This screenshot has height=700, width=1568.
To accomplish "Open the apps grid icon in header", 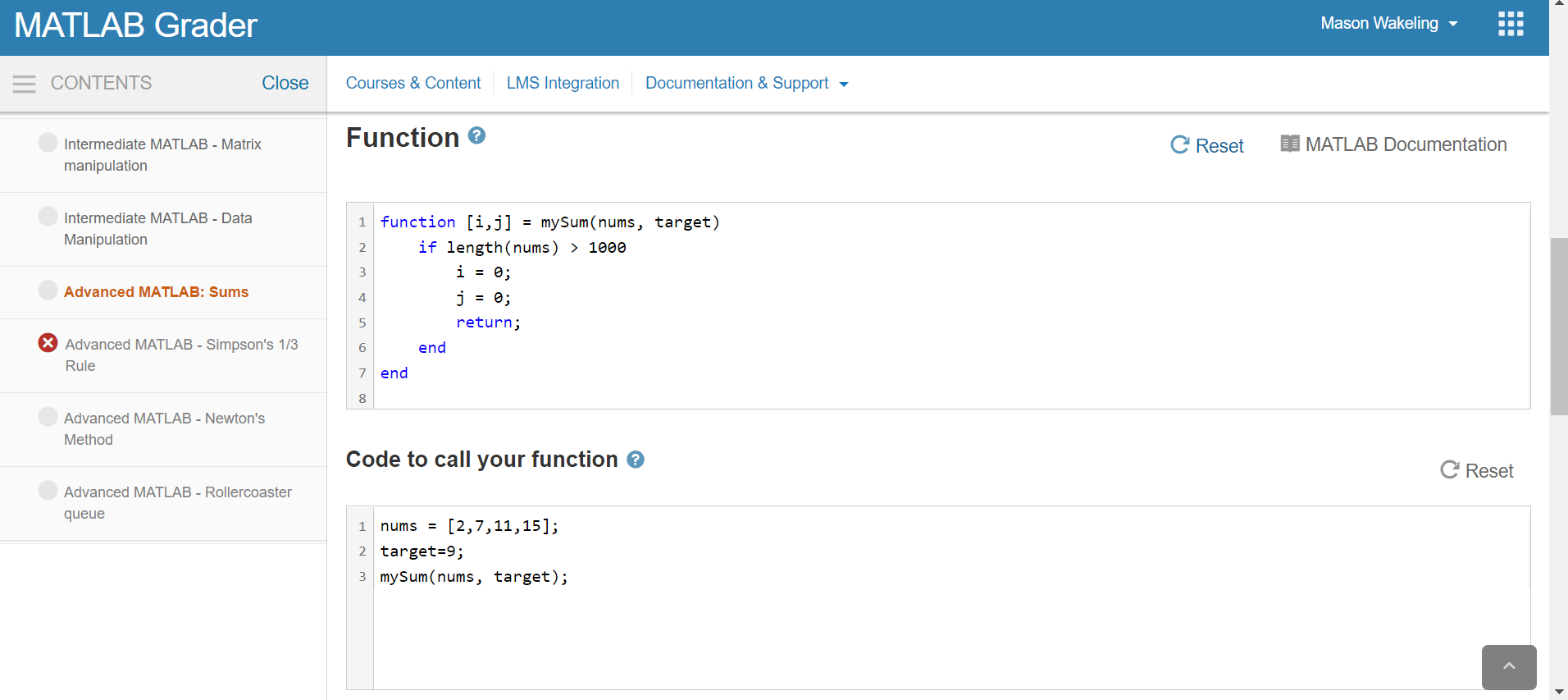I will (x=1510, y=24).
